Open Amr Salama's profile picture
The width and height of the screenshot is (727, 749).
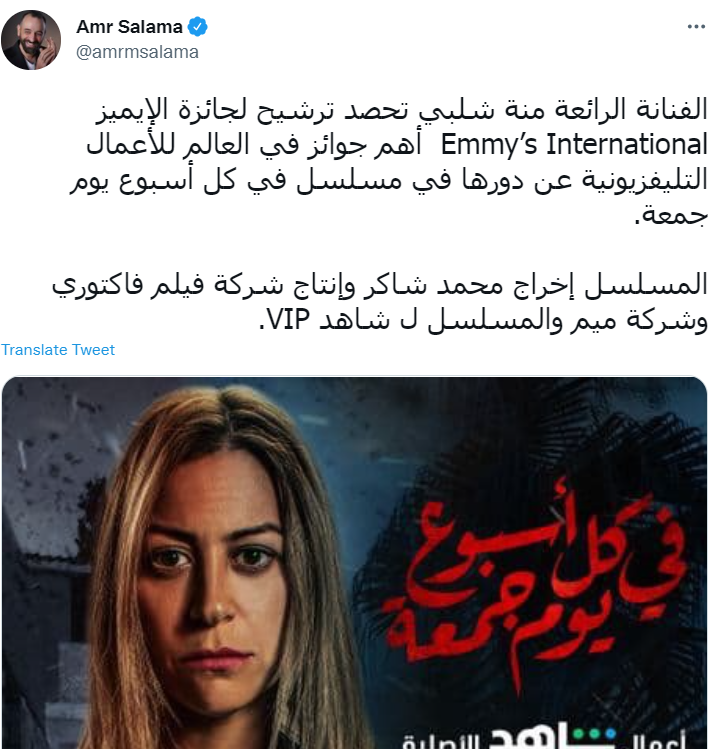click(31, 40)
